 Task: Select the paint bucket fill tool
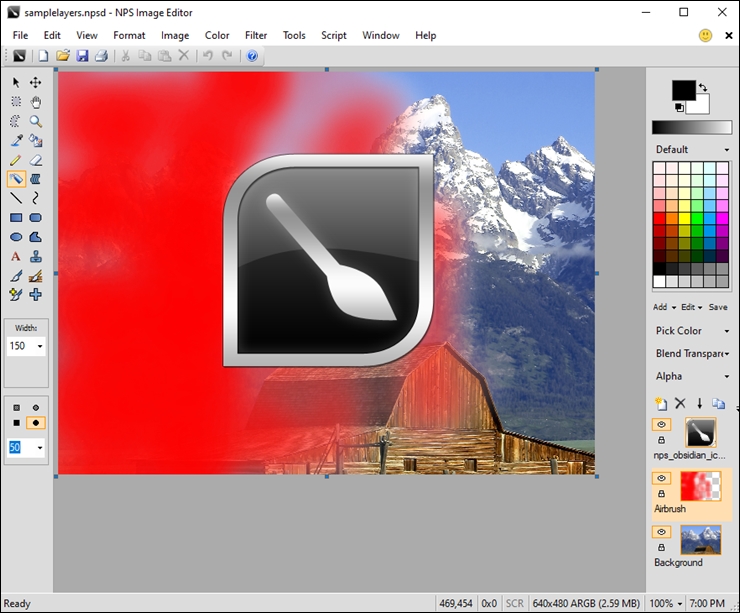[x=35, y=140]
